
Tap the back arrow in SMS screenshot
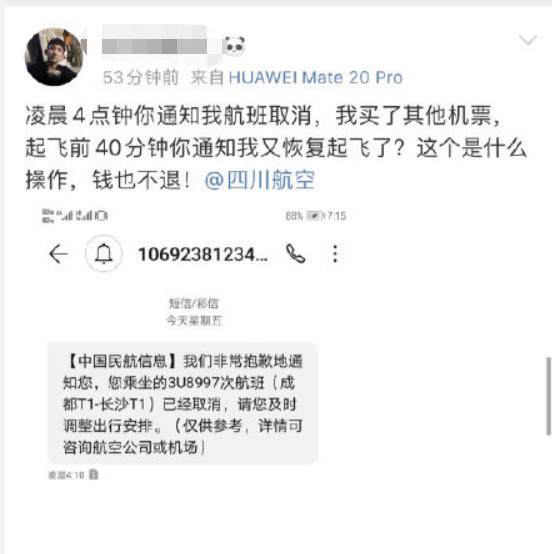coord(58,254)
